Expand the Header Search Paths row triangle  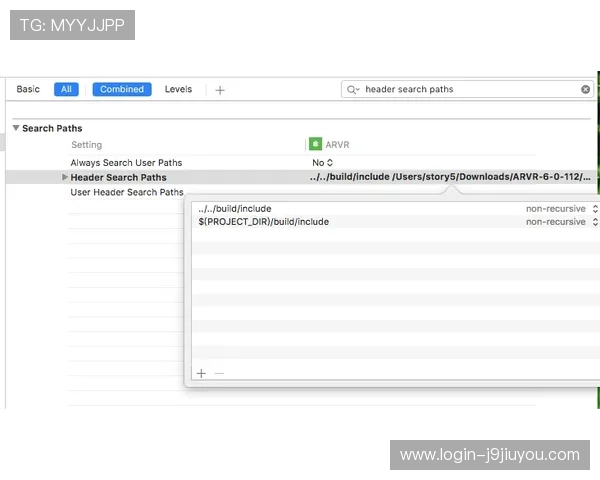65,177
